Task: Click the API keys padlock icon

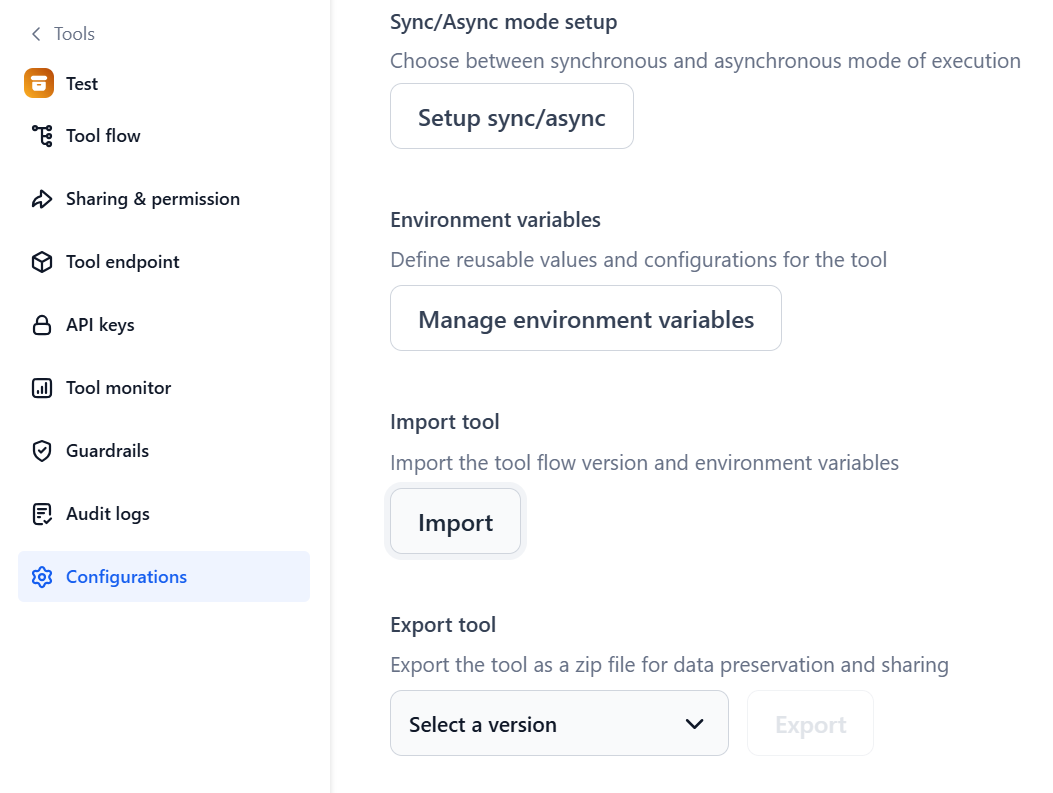Action: coord(42,325)
